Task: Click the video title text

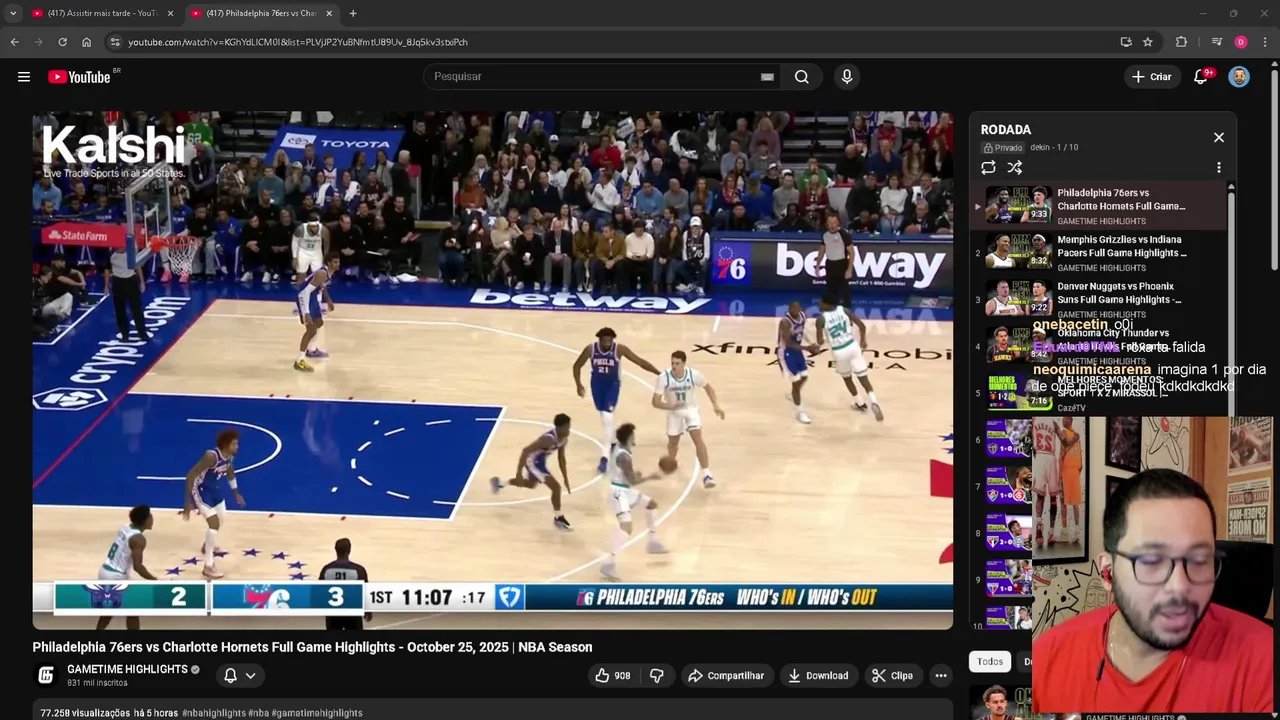Action: click(x=312, y=647)
